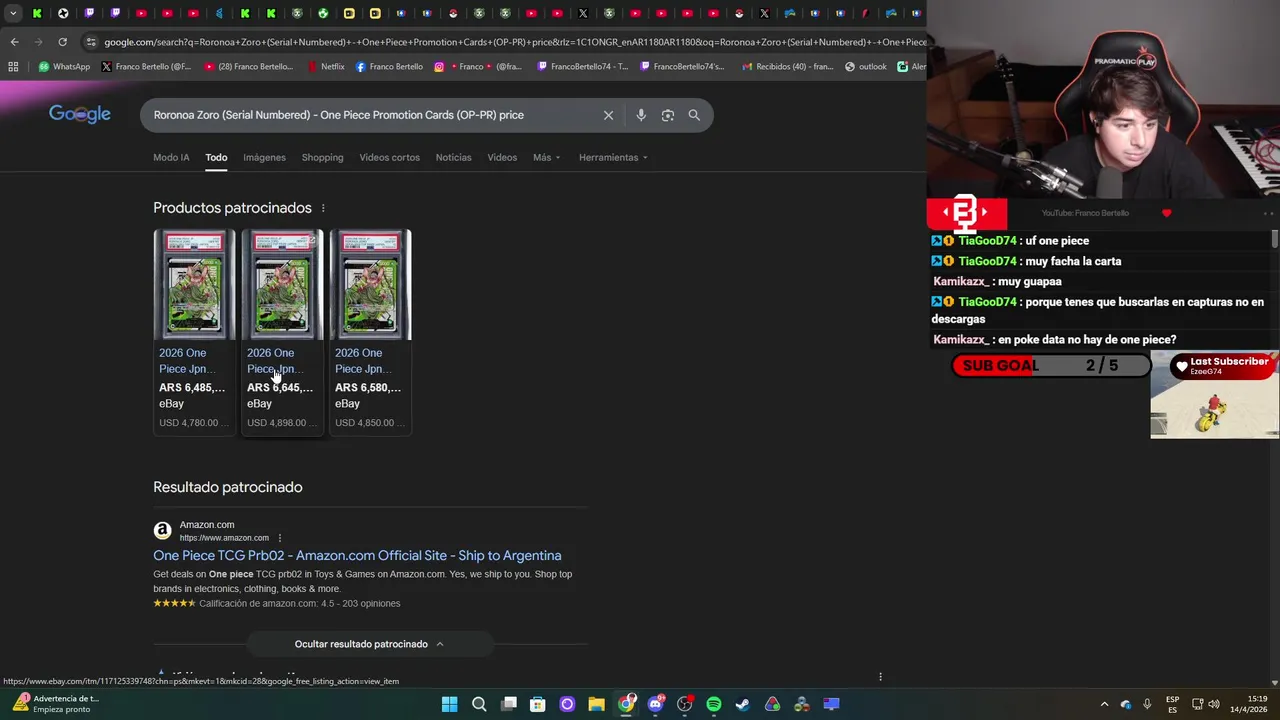Viewport: 1280px width, 720px height.
Task: Click the card thumbnail above ARS 6,485
Action: click(194, 285)
